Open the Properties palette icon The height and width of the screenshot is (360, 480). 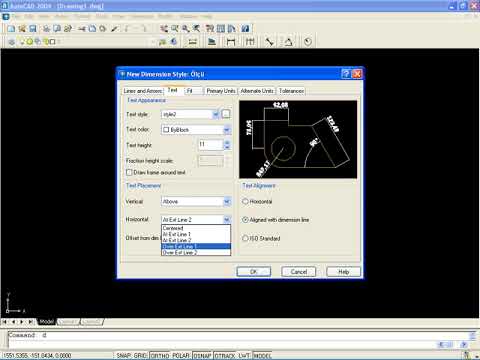[x=210, y=29]
